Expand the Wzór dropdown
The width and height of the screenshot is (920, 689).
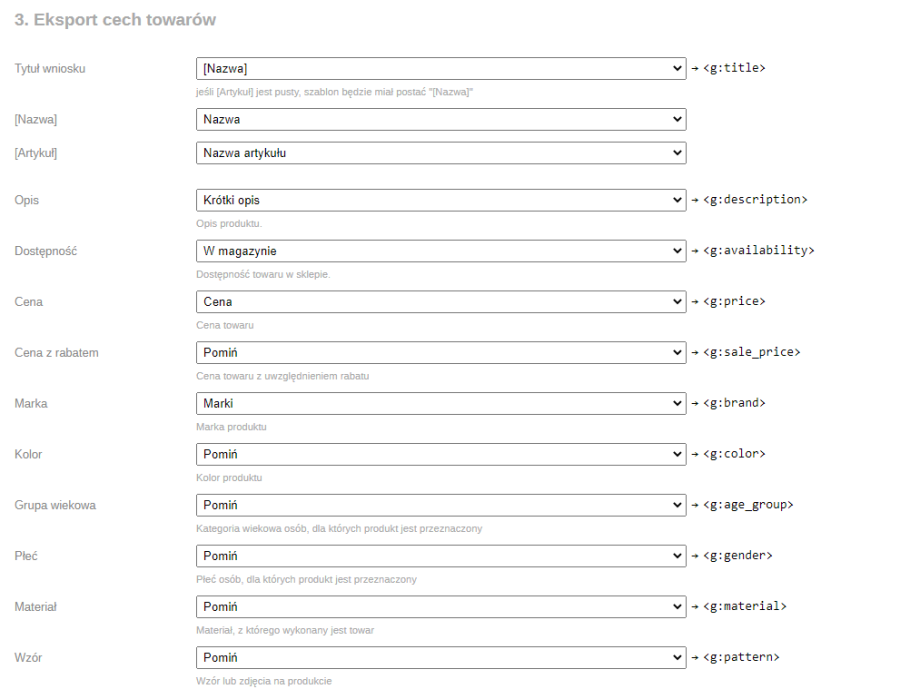coord(441,657)
